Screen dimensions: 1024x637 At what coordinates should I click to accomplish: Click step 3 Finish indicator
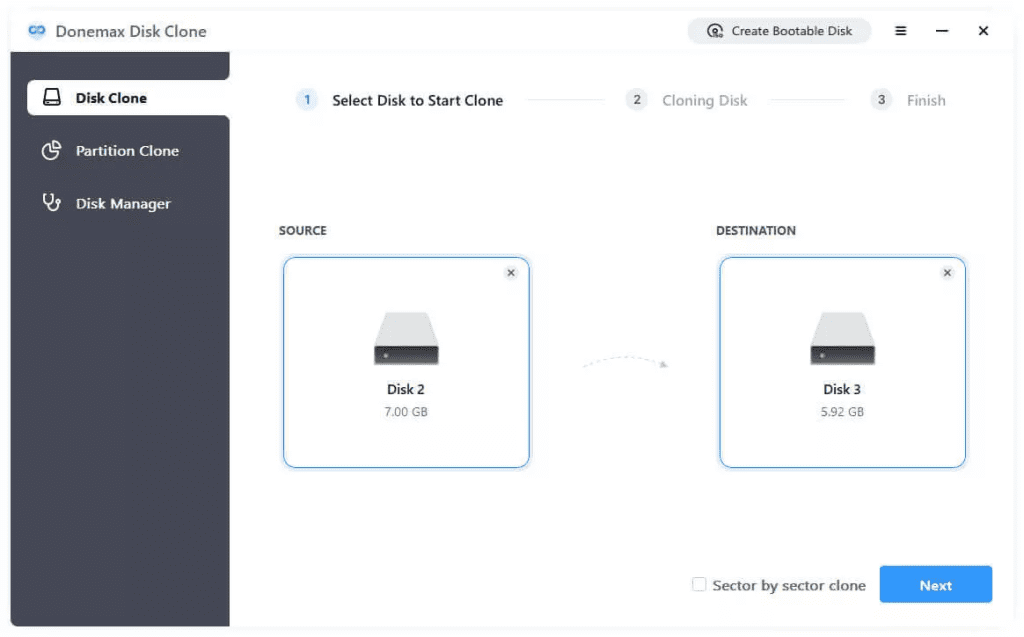880,100
